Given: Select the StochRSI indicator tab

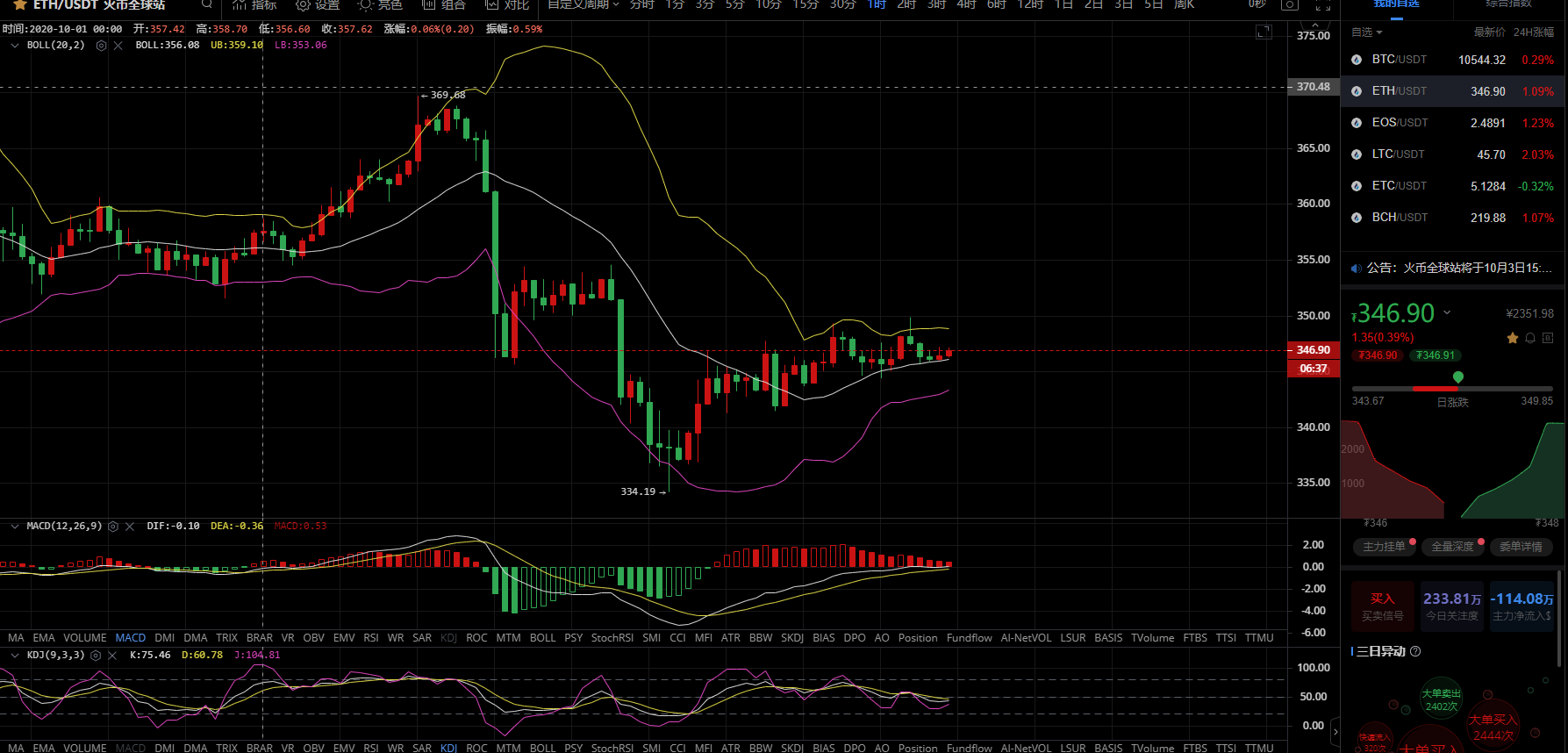Looking at the screenshot, I should (x=612, y=638).
